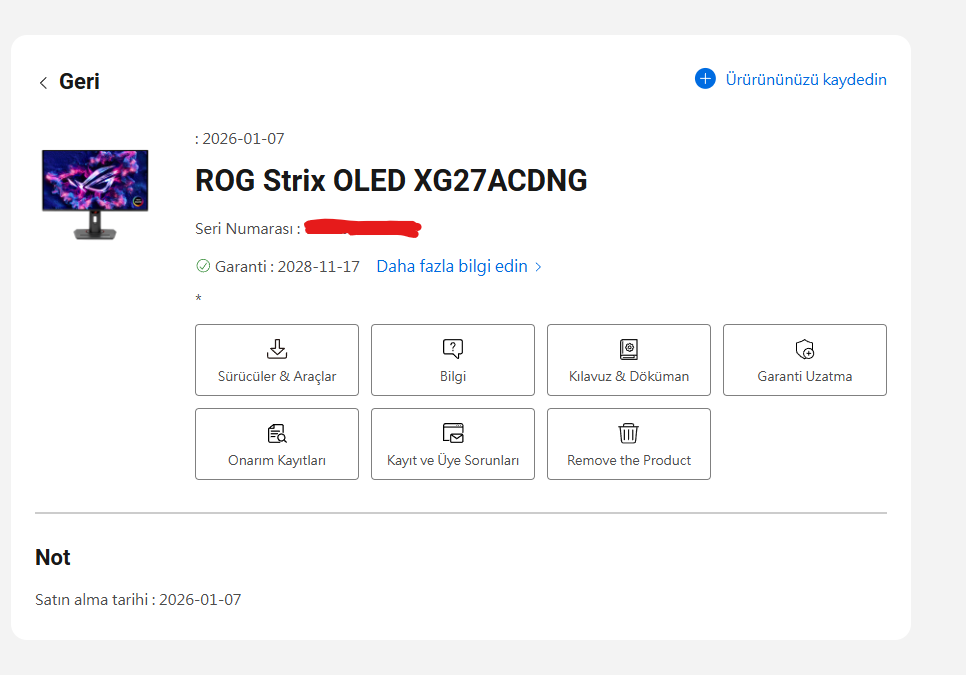Click the shield plus icon in Garanti Uzatma

pyautogui.click(x=805, y=349)
